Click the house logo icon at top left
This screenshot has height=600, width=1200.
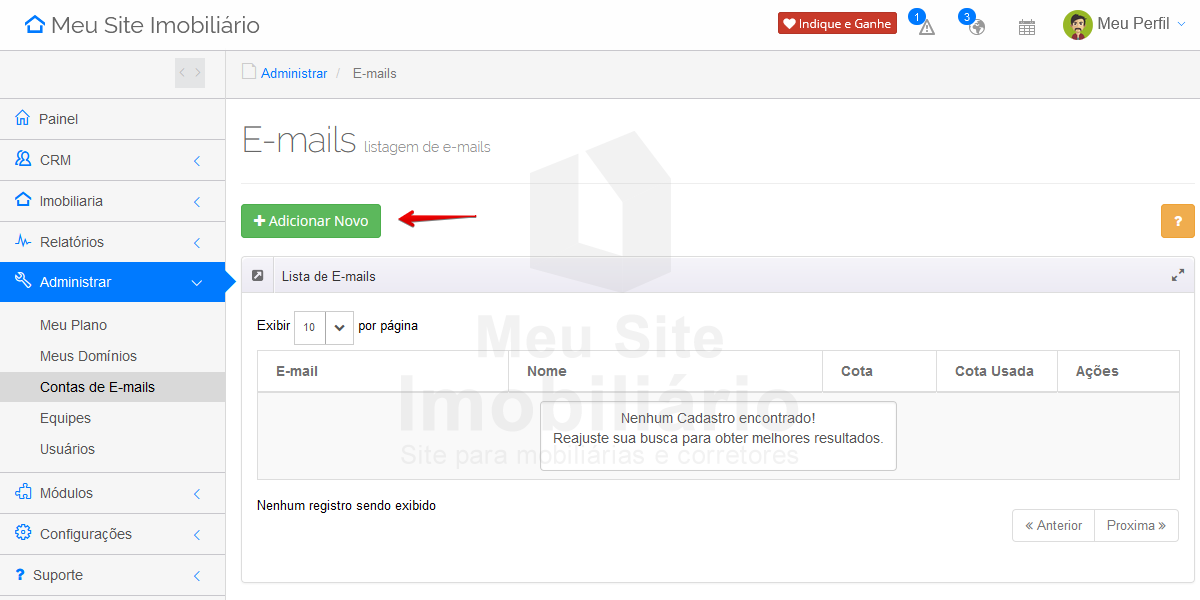(35, 25)
